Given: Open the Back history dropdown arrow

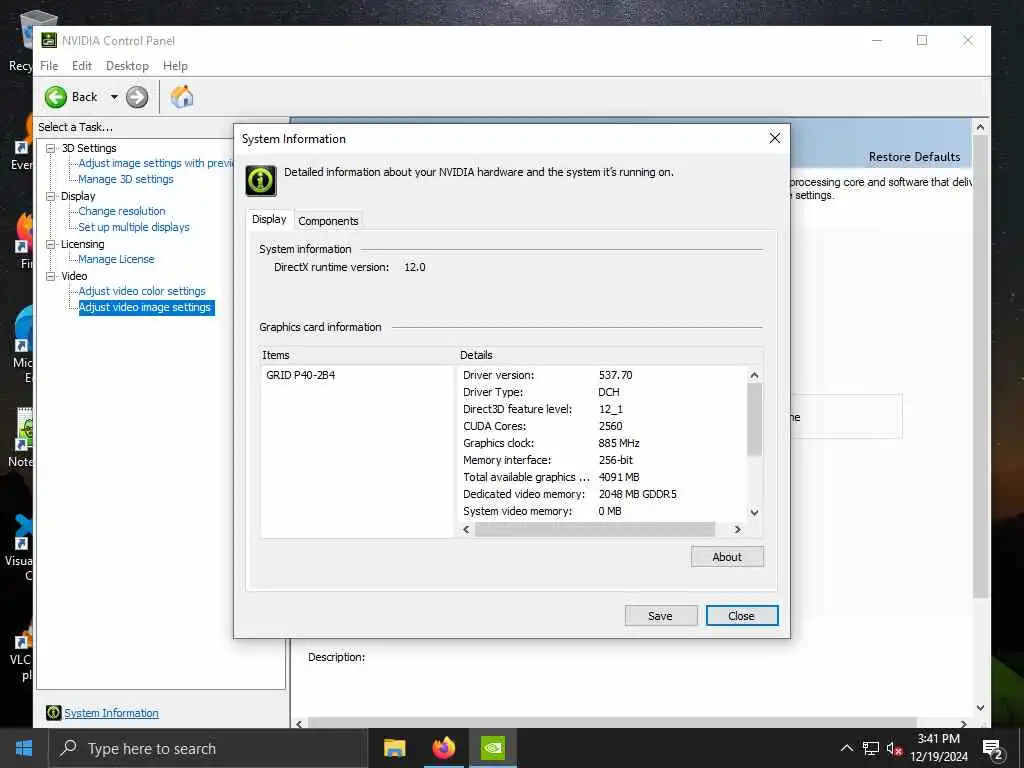Looking at the screenshot, I should [114, 97].
